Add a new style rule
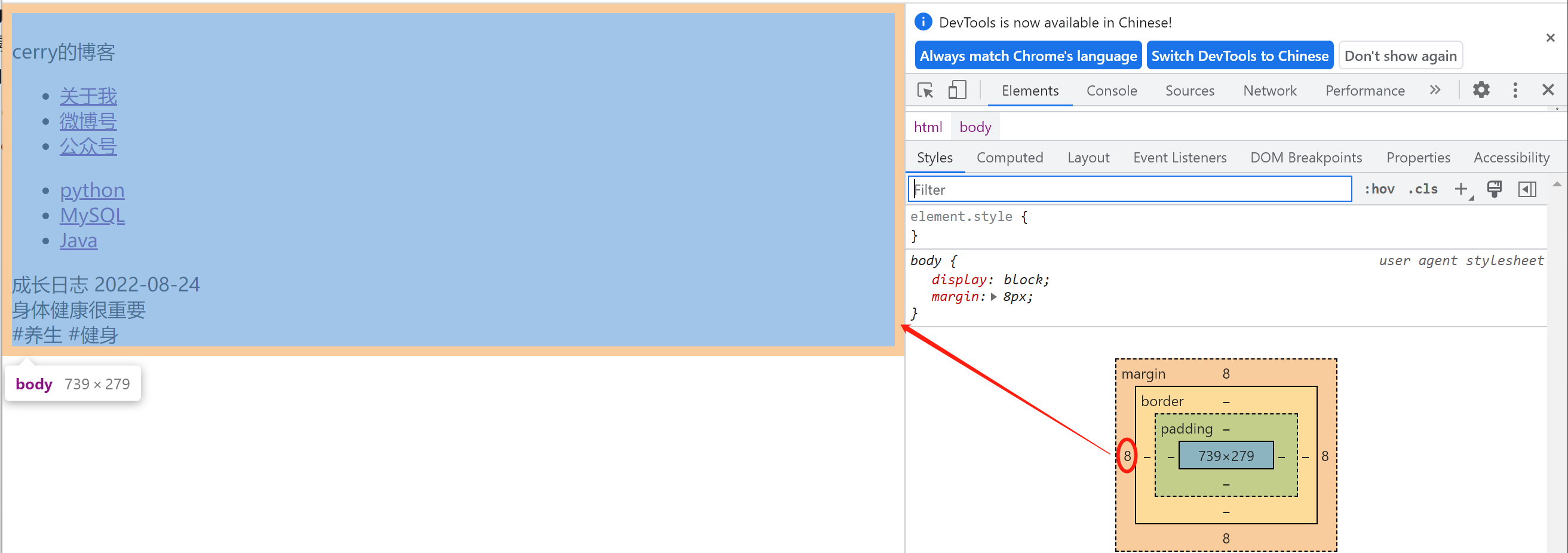The height and width of the screenshot is (553, 1568). click(1462, 189)
